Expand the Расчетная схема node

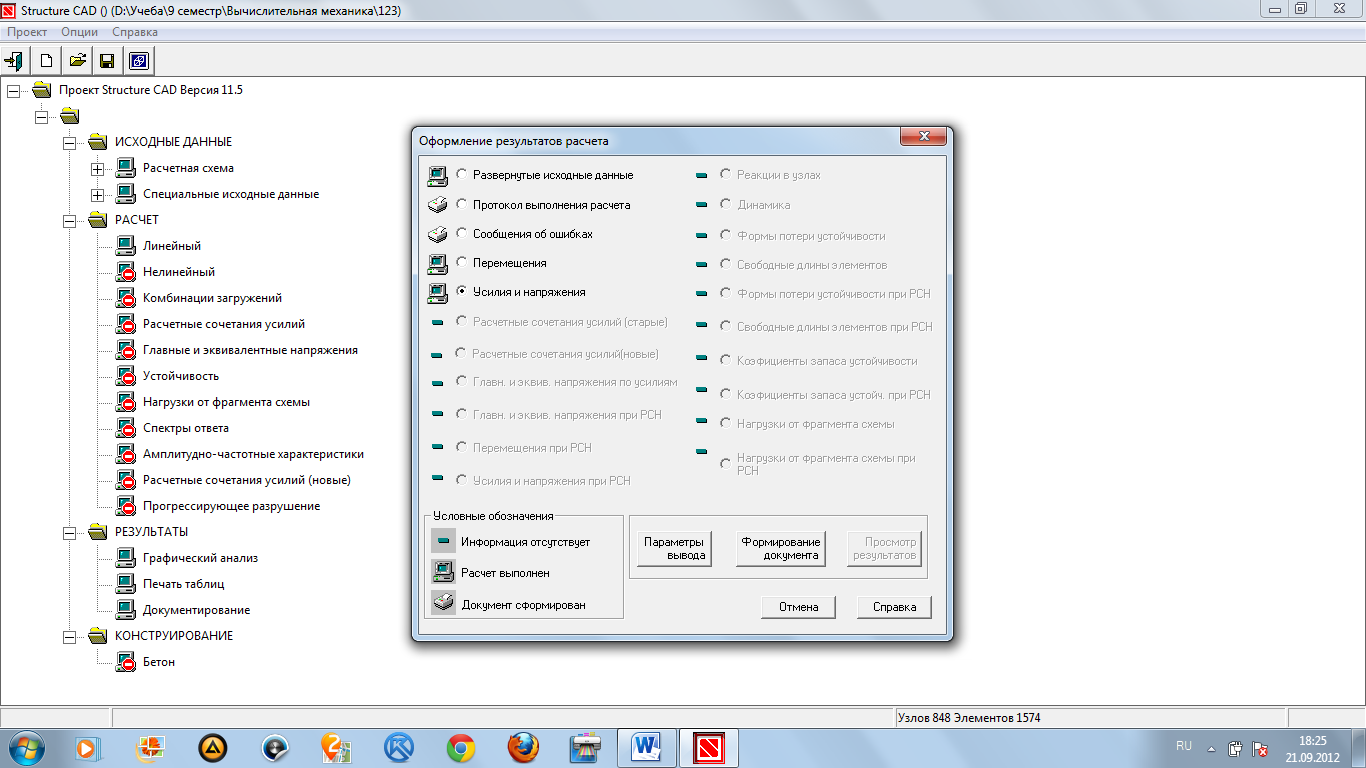coord(97,168)
